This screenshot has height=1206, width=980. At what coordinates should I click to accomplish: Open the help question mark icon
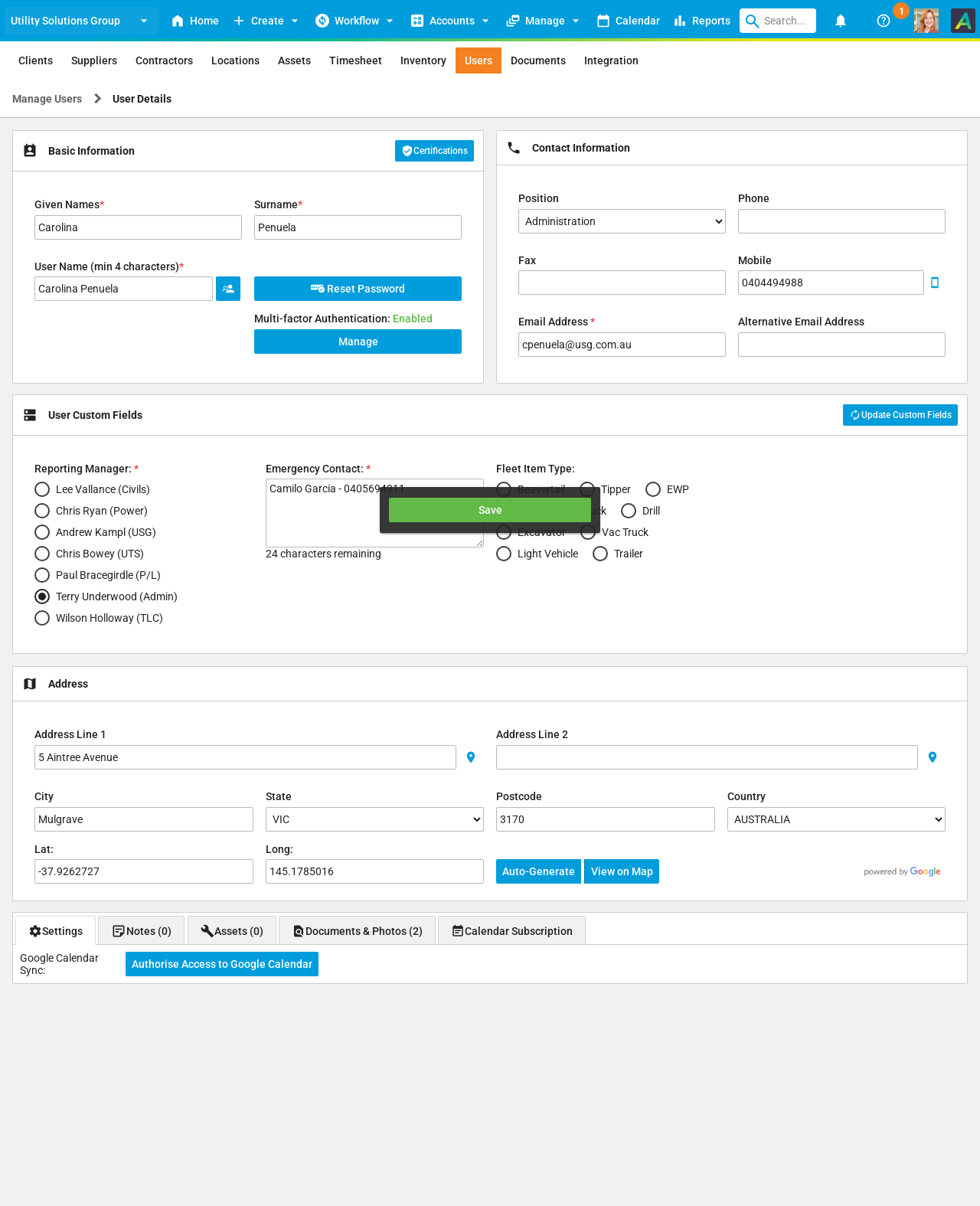pos(883,21)
